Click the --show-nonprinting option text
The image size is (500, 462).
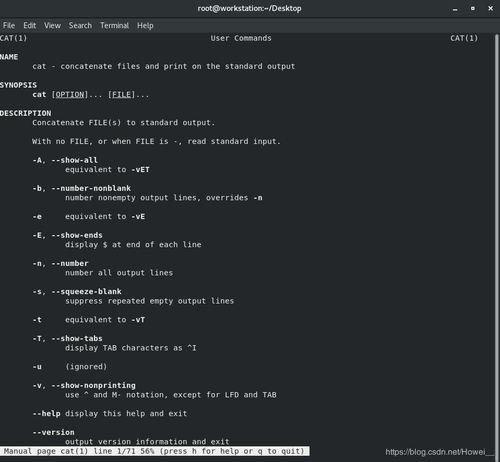click(x=93, y=385)
